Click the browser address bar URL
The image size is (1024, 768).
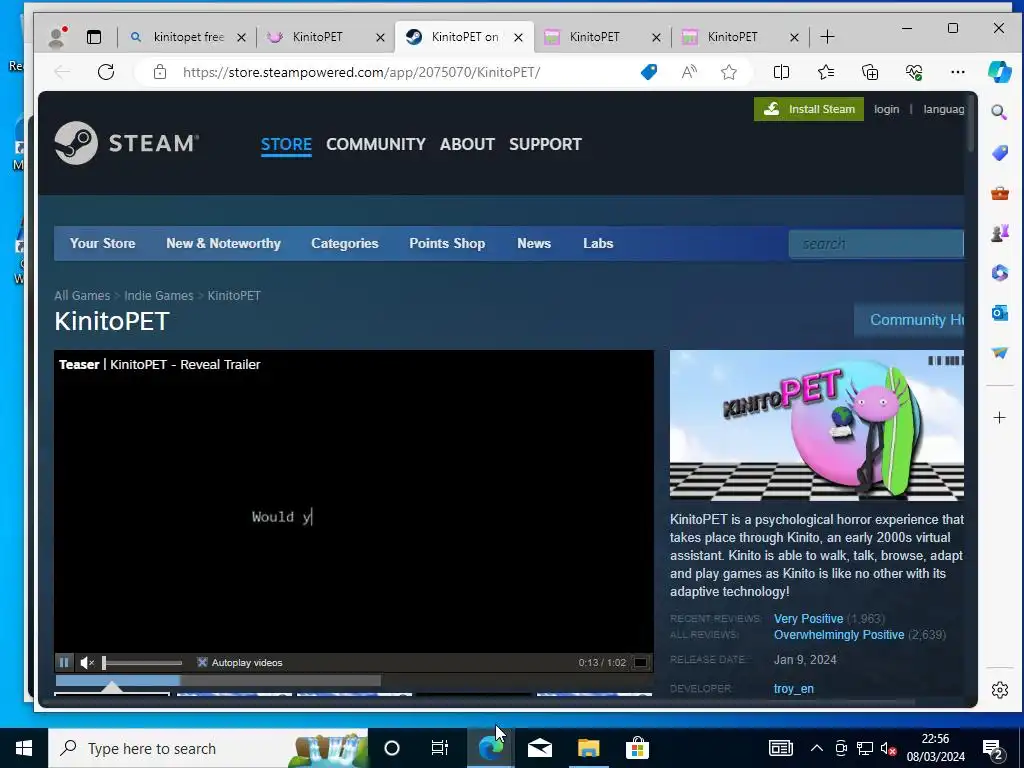coord(361,72)
